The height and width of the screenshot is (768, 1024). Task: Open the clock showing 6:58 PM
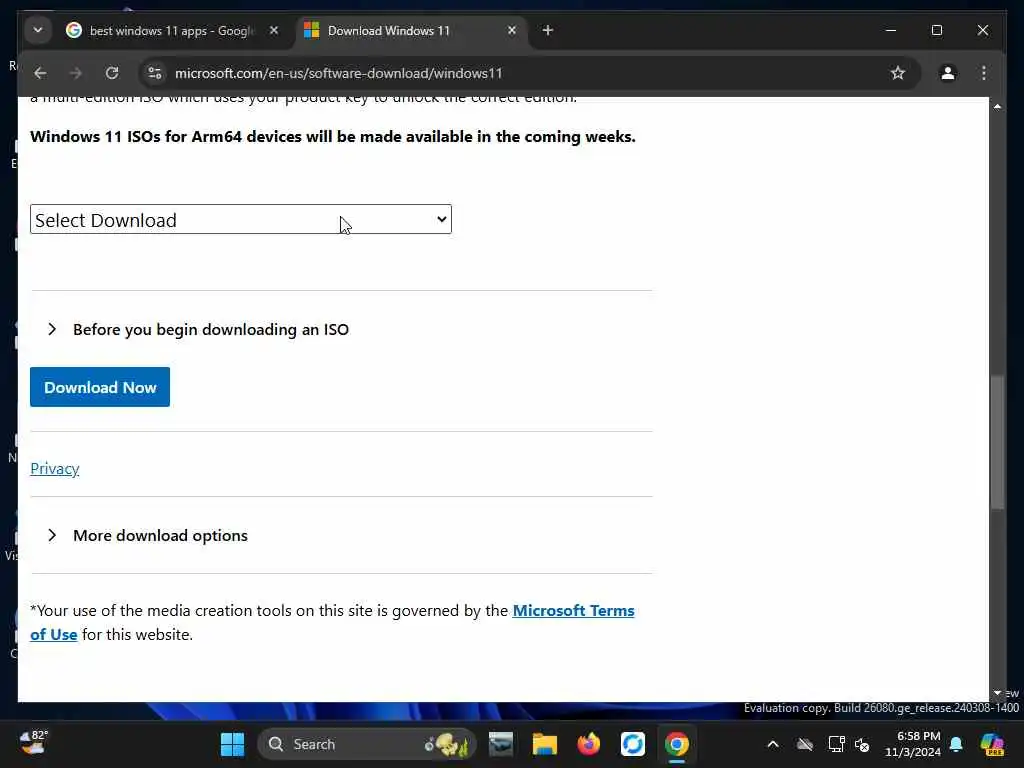(913, 744)
